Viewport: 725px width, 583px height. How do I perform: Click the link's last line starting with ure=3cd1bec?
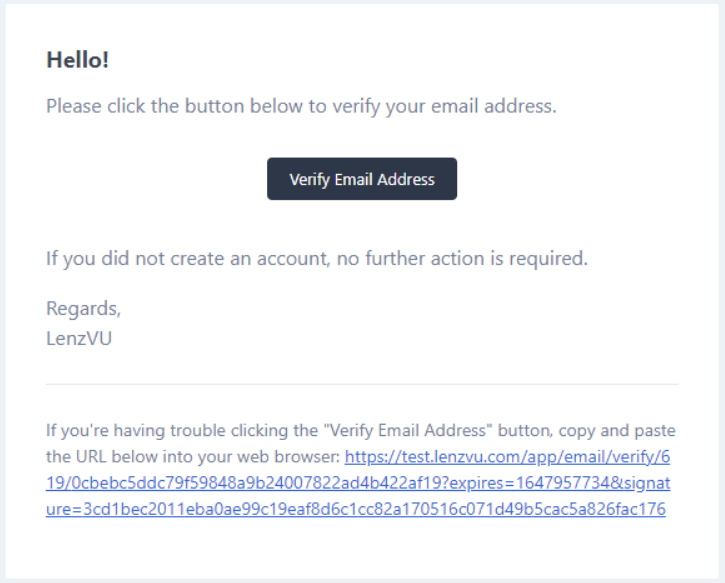pyautogui.click(x=355, y=510)
